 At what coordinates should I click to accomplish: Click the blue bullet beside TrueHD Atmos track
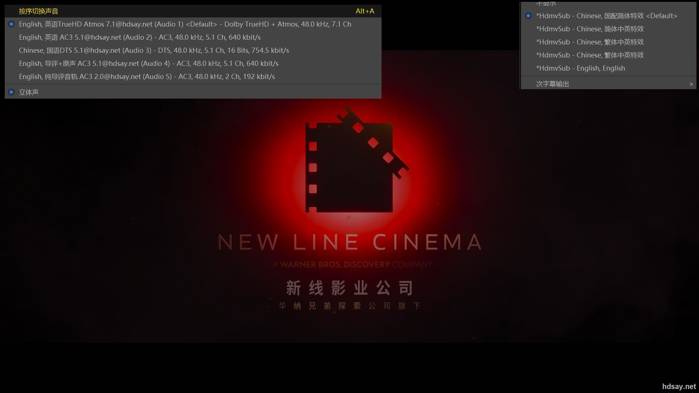(11, 24)
